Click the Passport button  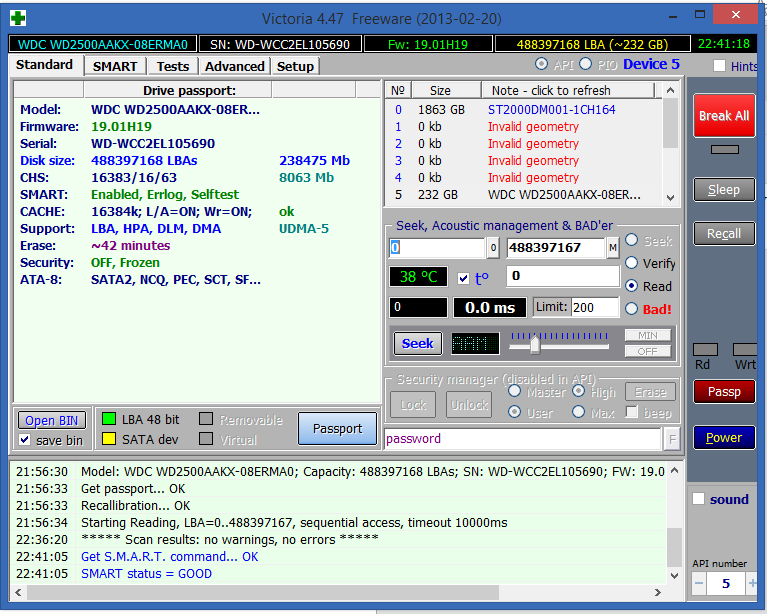coord(337,428)
